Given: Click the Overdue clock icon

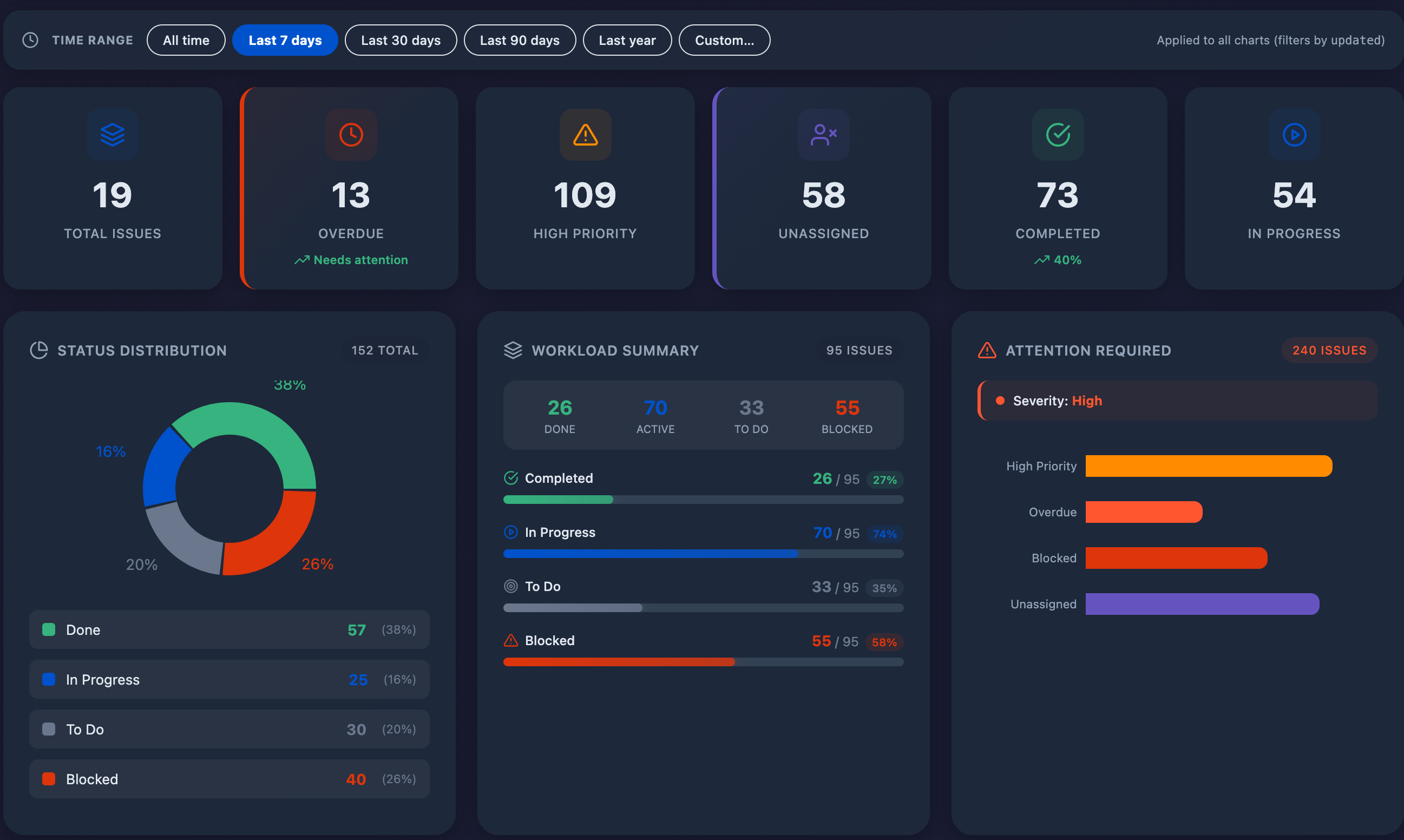Looking at the screenshot, I should point(351,135).
